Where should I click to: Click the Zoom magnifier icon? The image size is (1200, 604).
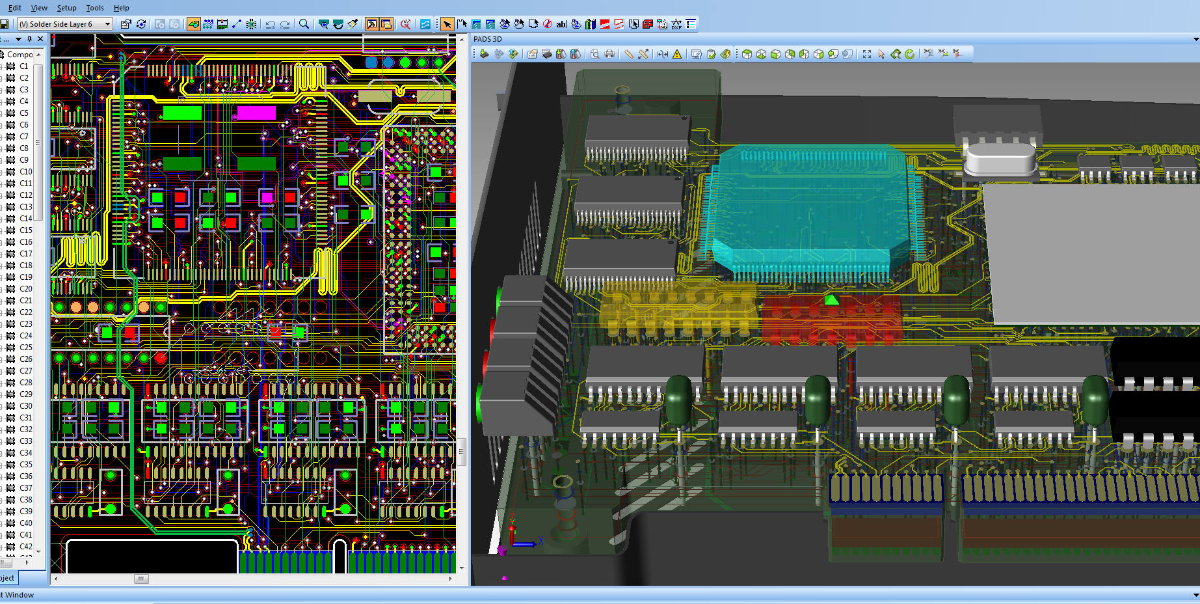[x=304, y=23]
